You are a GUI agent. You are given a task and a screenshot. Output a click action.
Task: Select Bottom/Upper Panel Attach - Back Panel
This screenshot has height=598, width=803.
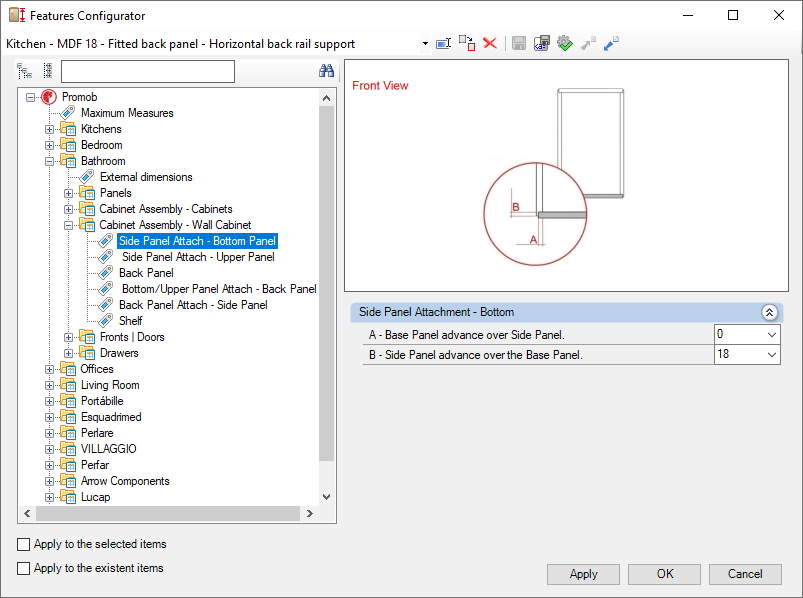coord(219,289)
